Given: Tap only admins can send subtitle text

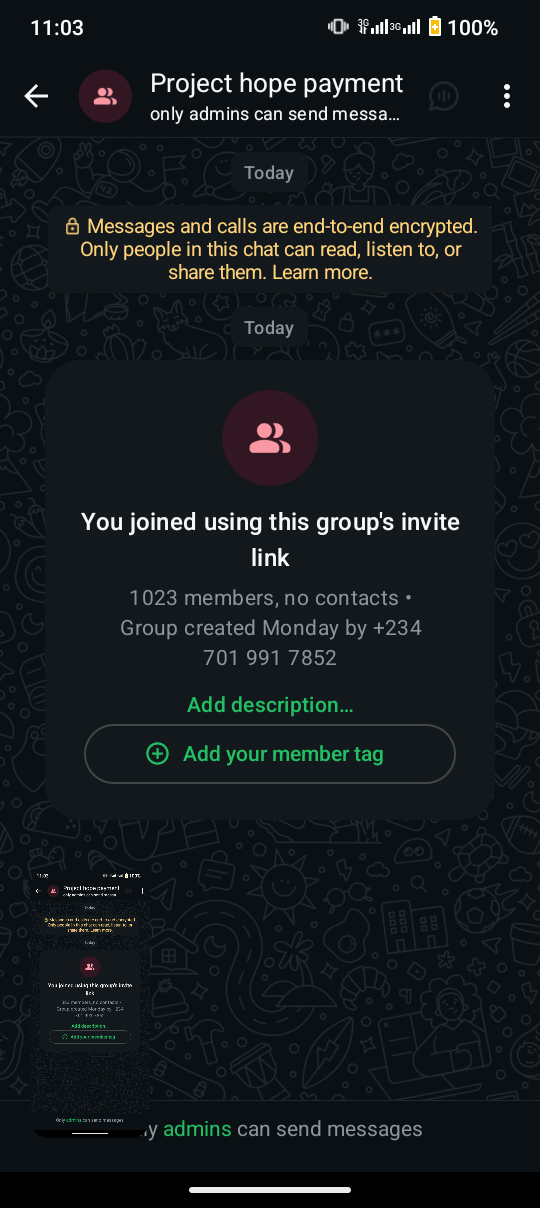Looking at the screenshot, I should click(x=275, y=114).
